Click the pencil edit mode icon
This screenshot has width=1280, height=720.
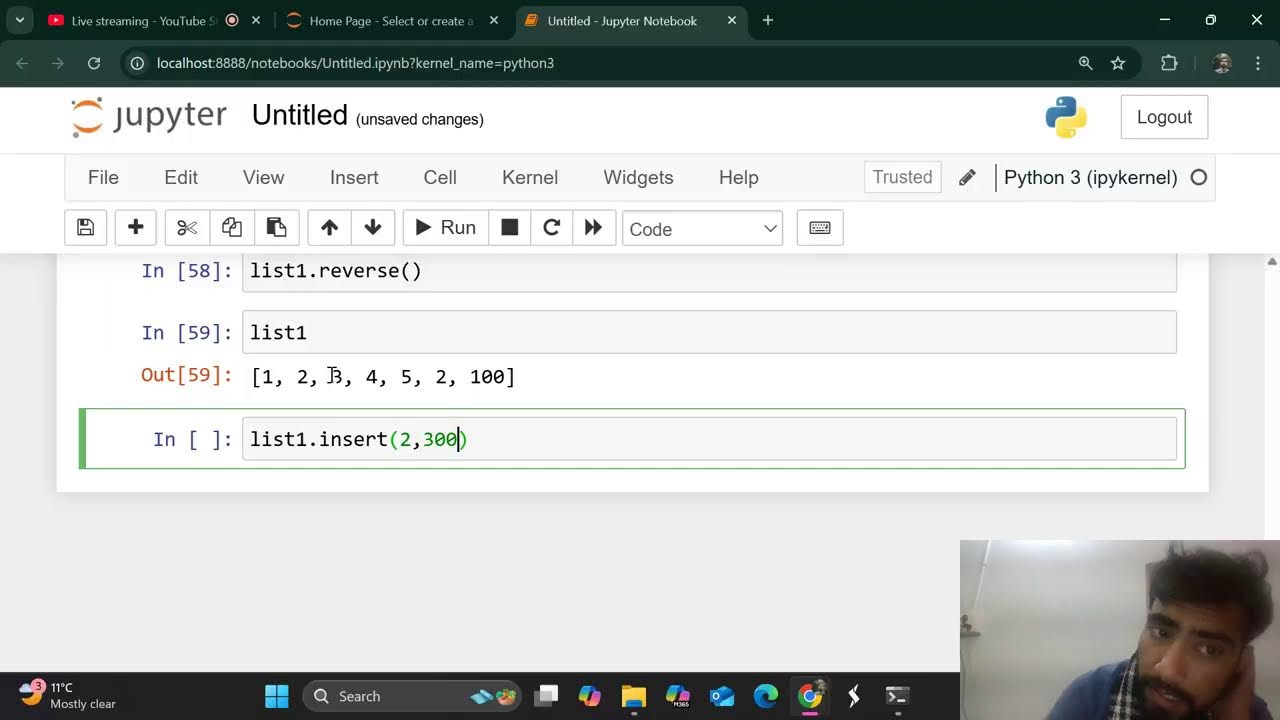click(x=967, y=178)
